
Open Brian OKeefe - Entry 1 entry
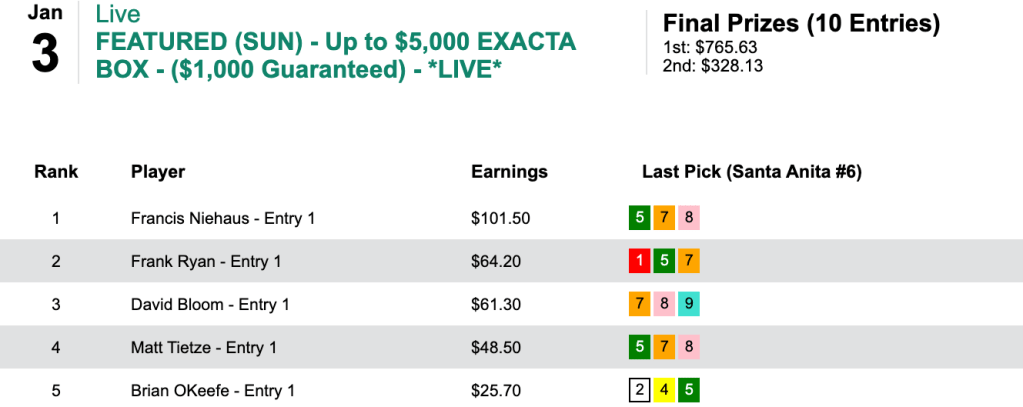212,391
